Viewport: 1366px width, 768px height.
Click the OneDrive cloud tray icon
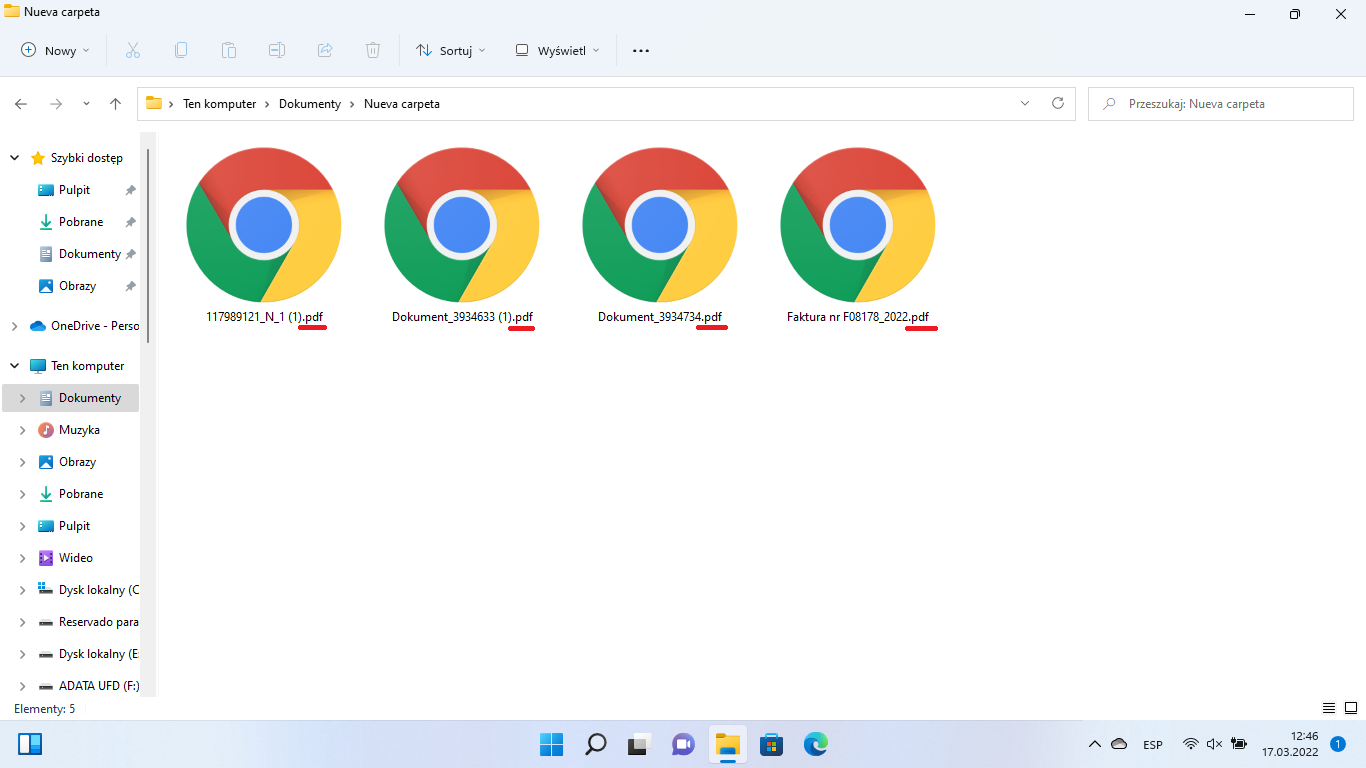pos(1120,744)
